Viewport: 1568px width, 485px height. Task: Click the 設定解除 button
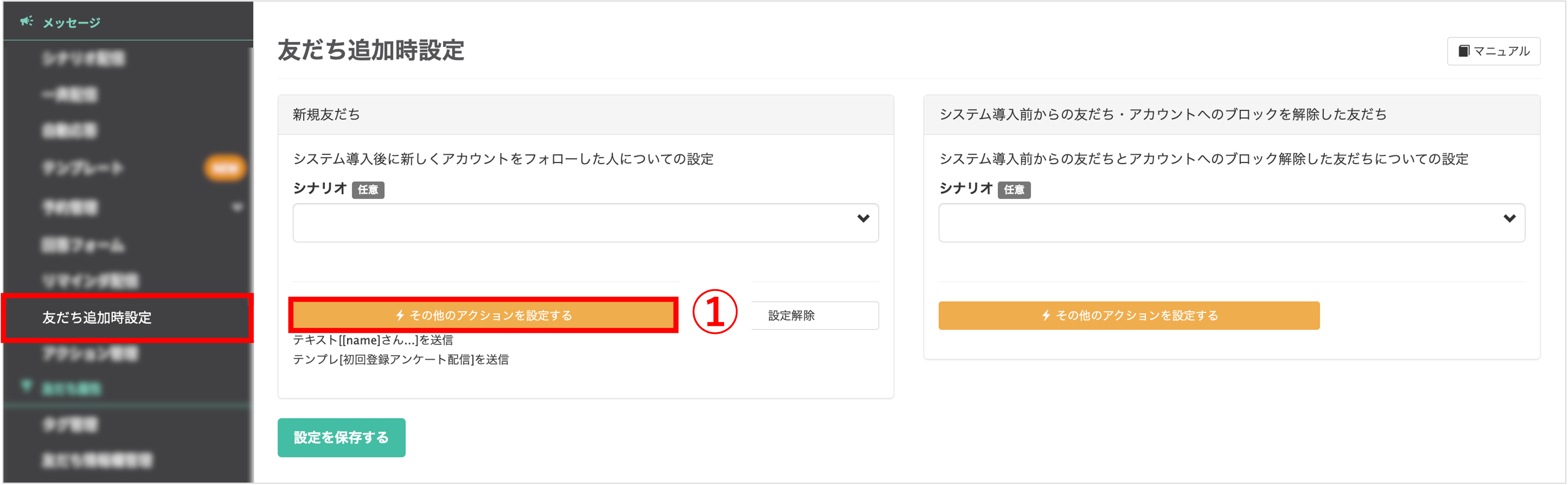click(x=814, y=316)
